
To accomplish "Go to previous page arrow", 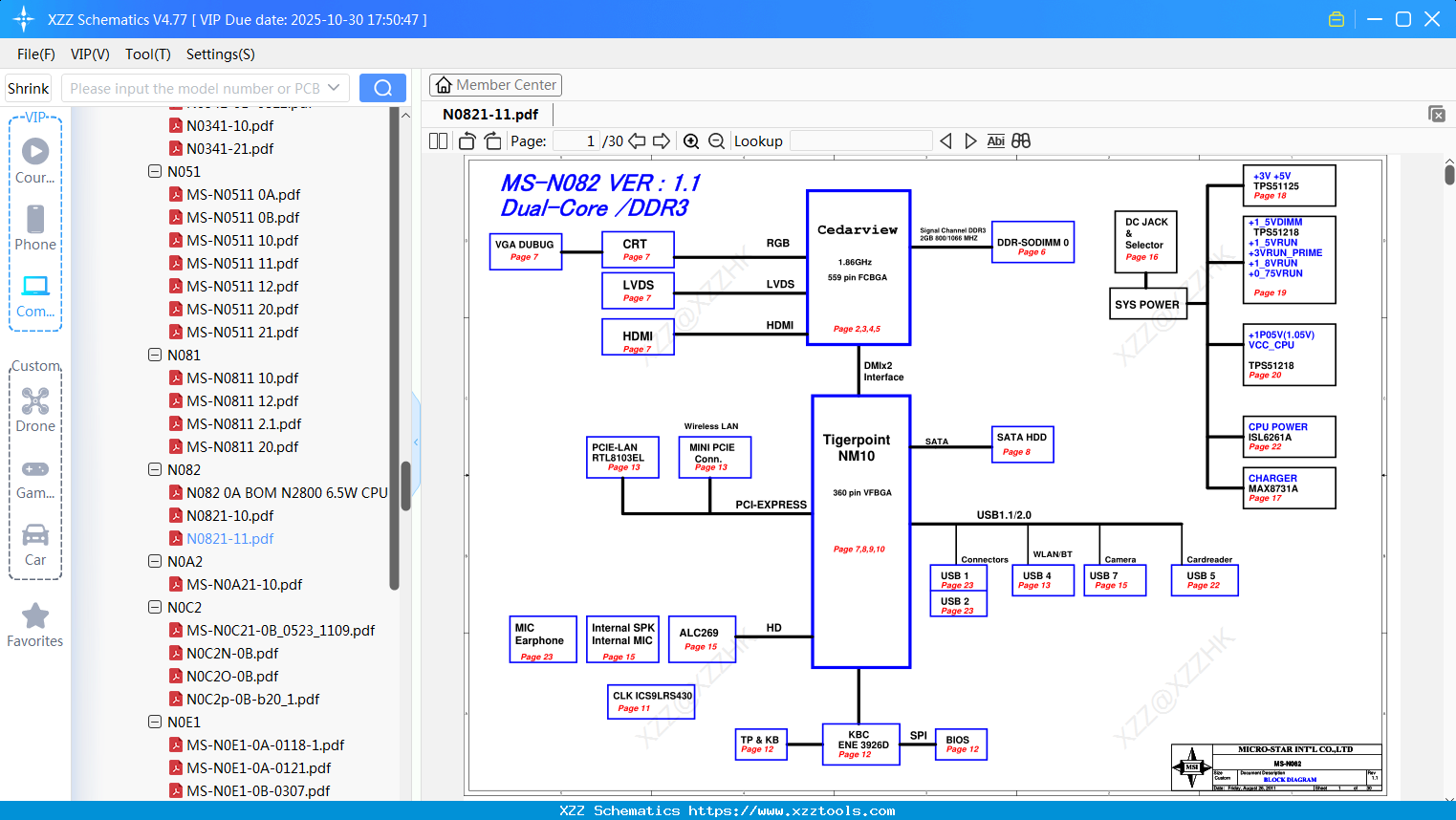I will (637, 141).
